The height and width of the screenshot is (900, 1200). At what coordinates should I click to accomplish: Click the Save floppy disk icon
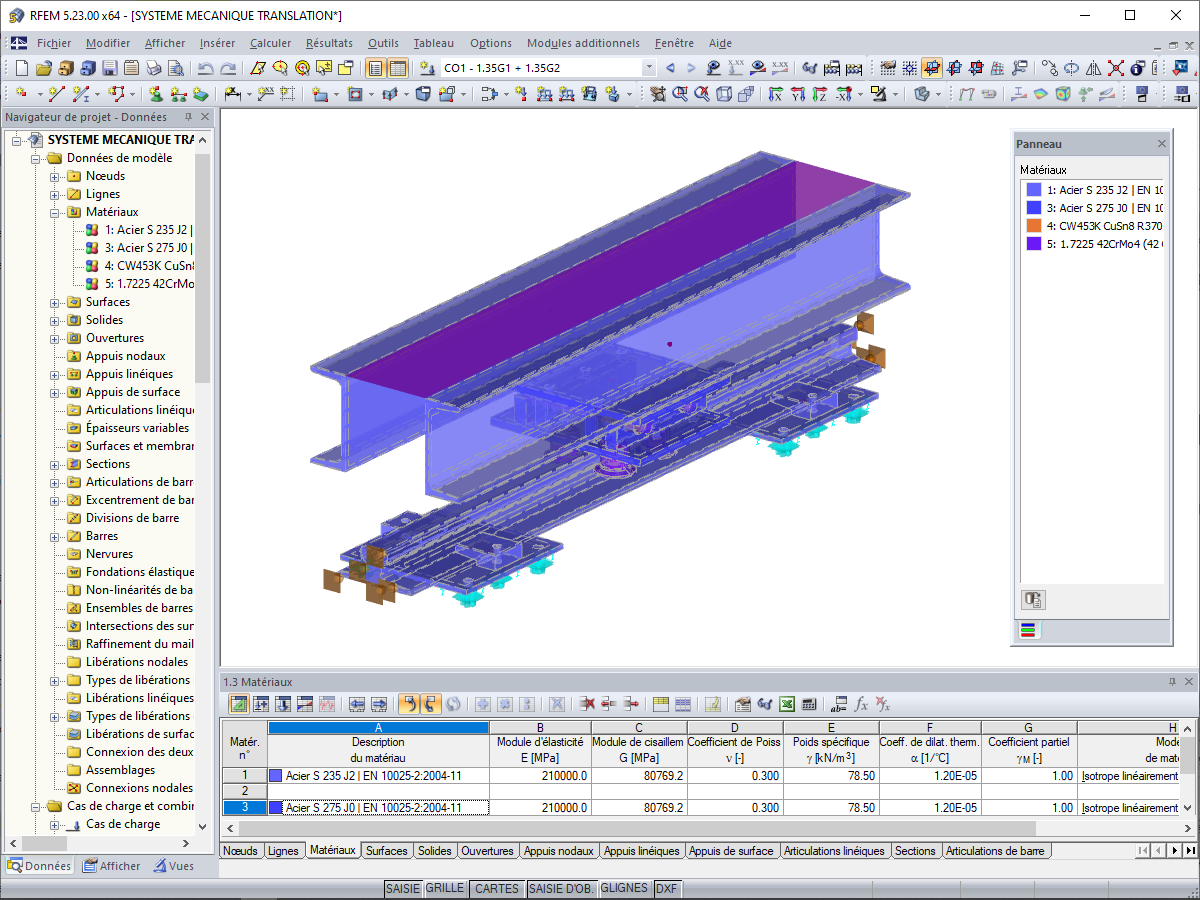click(x=109, y=68)
